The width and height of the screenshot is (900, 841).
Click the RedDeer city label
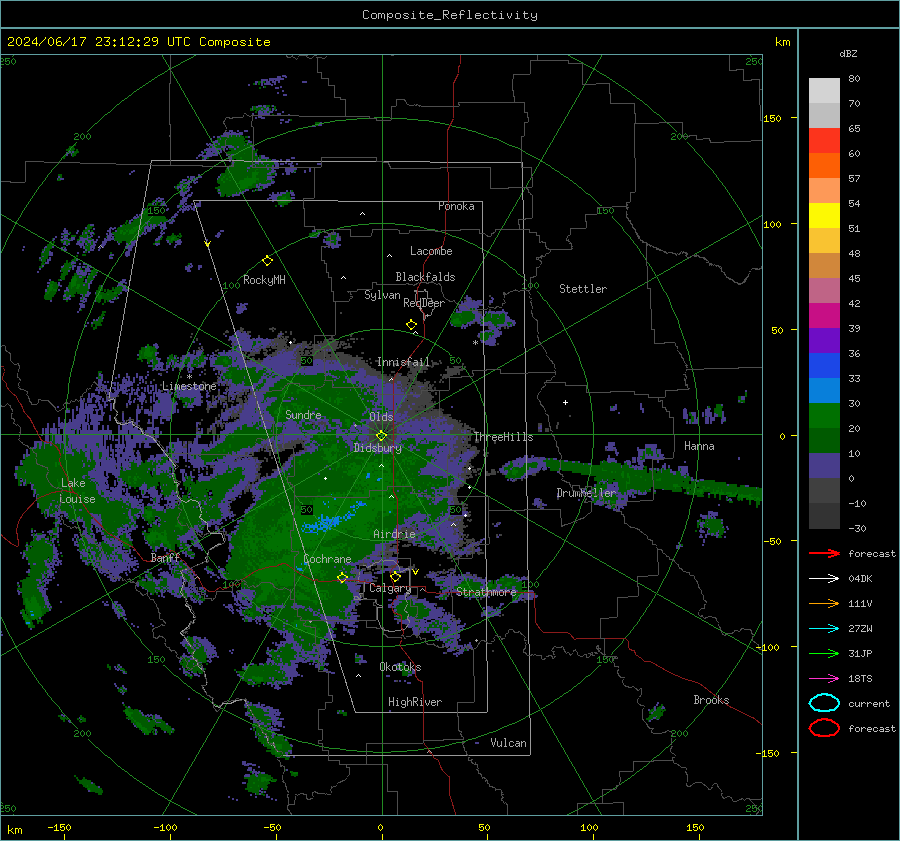click(x=424, y=303)
